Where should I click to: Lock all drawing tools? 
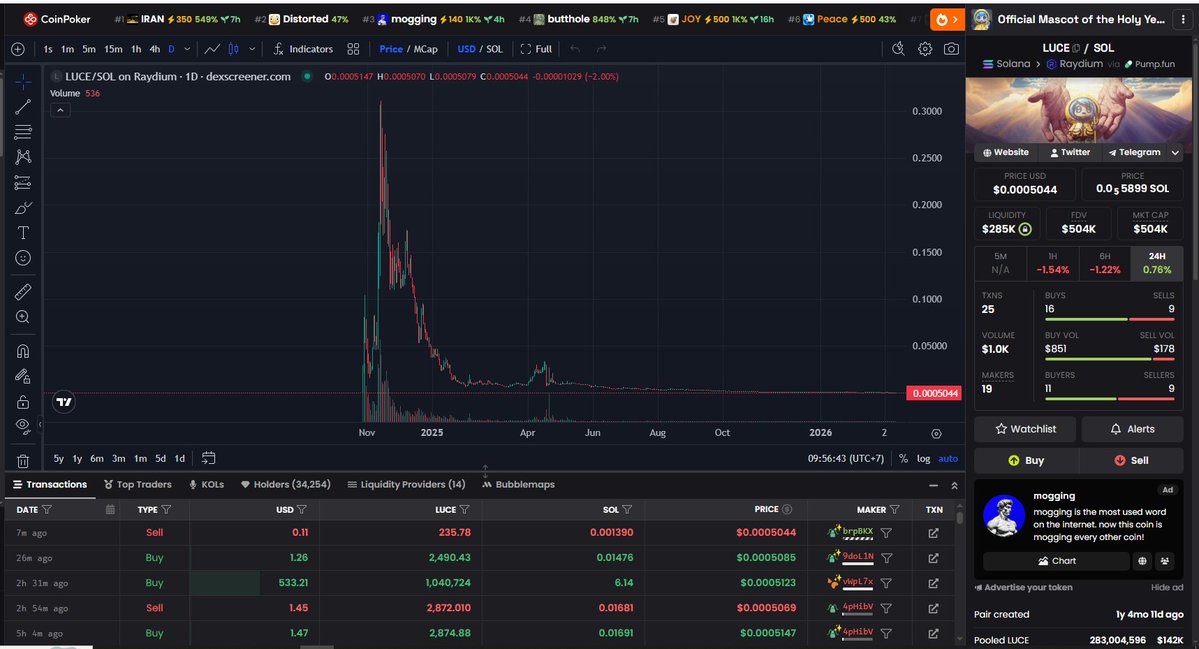coord(23,402)
